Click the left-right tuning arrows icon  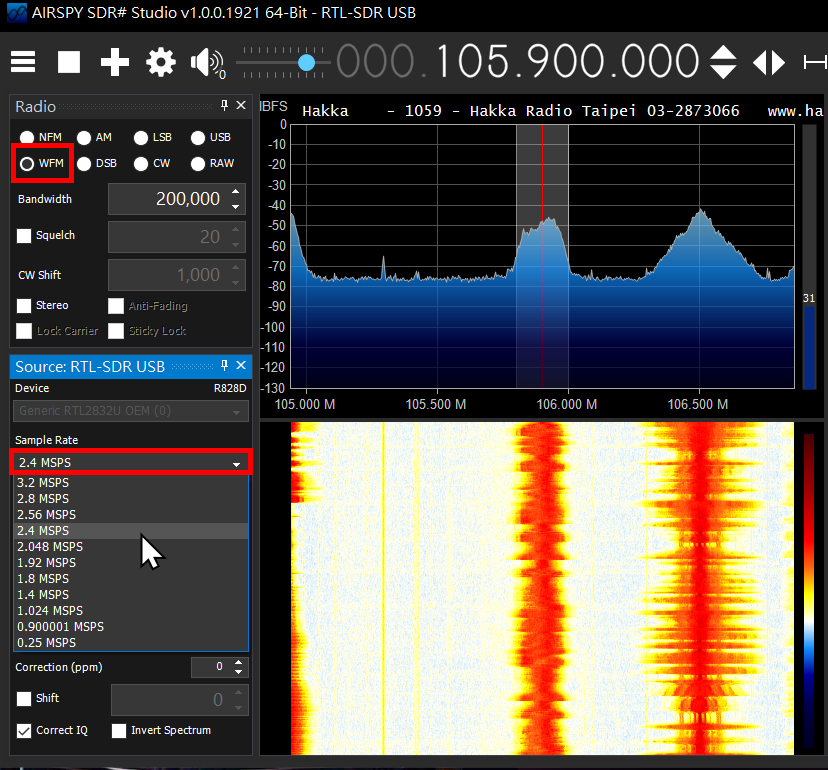click(x=769, y=62)
